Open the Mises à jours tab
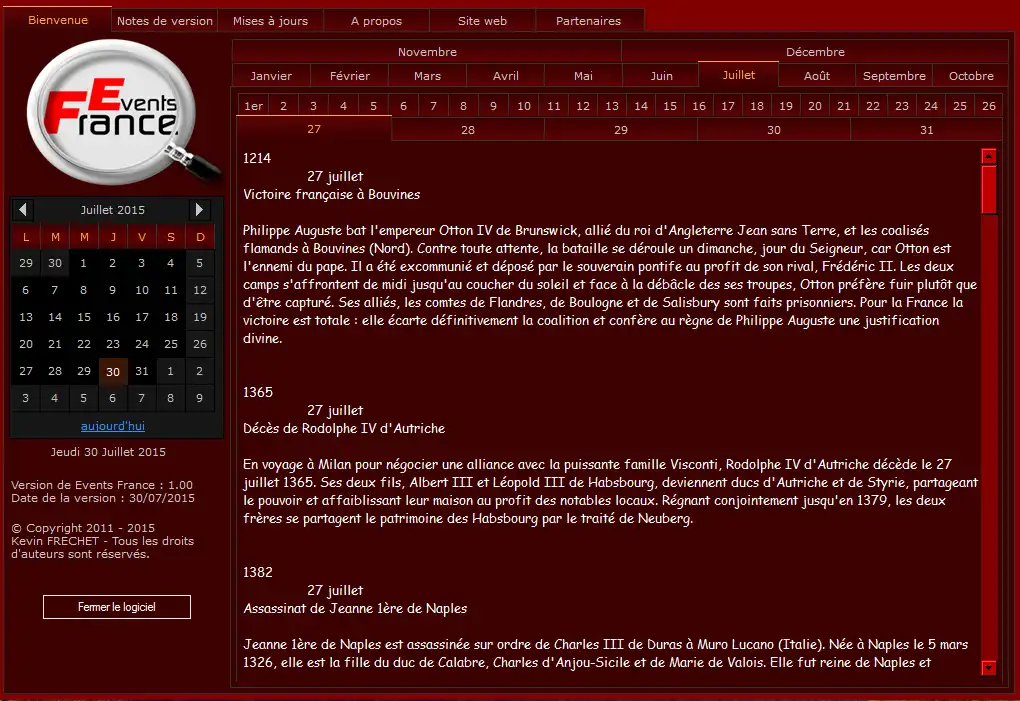 [271, 21]
